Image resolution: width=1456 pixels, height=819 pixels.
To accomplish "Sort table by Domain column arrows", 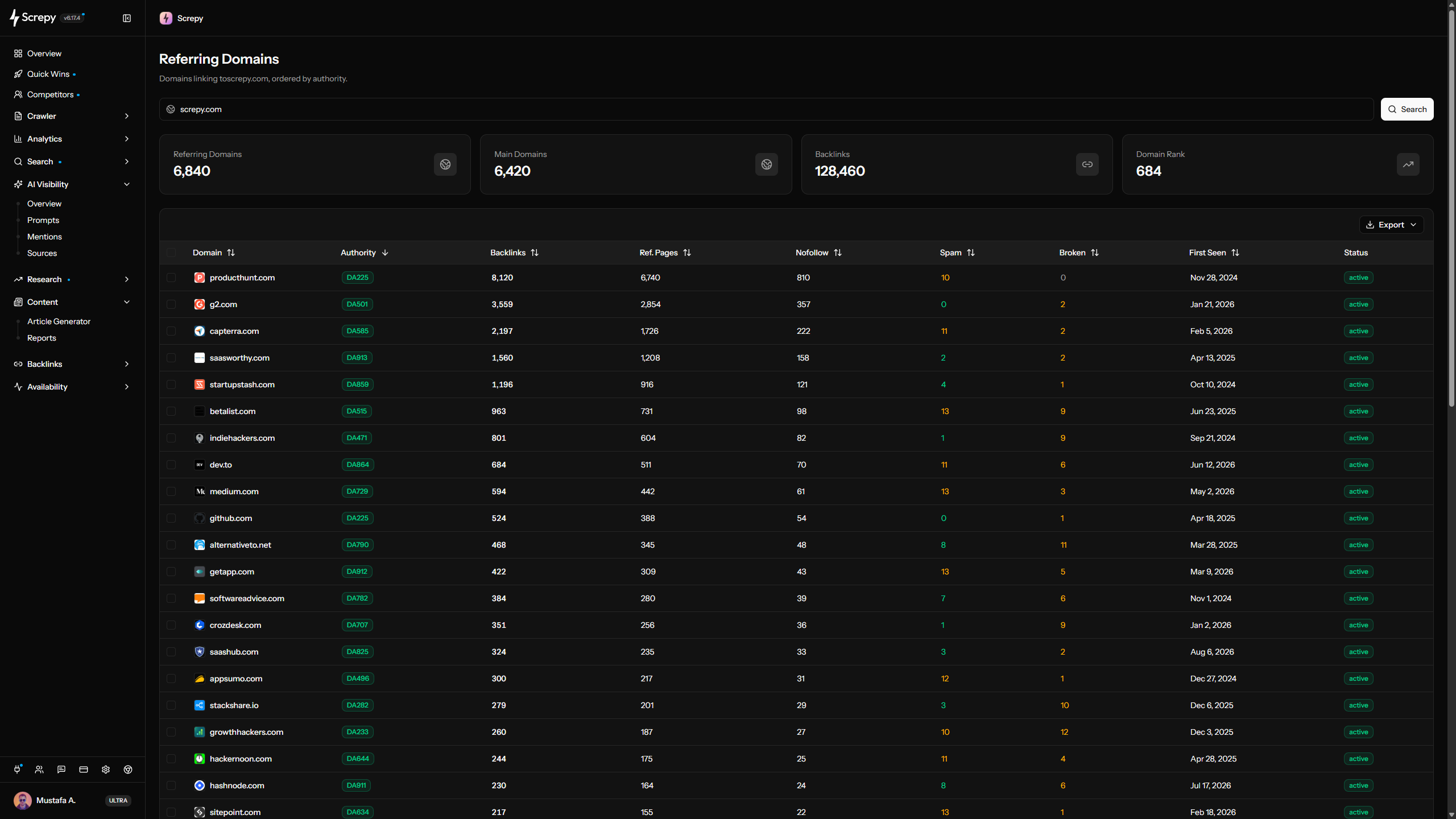I will pos(231,253).
